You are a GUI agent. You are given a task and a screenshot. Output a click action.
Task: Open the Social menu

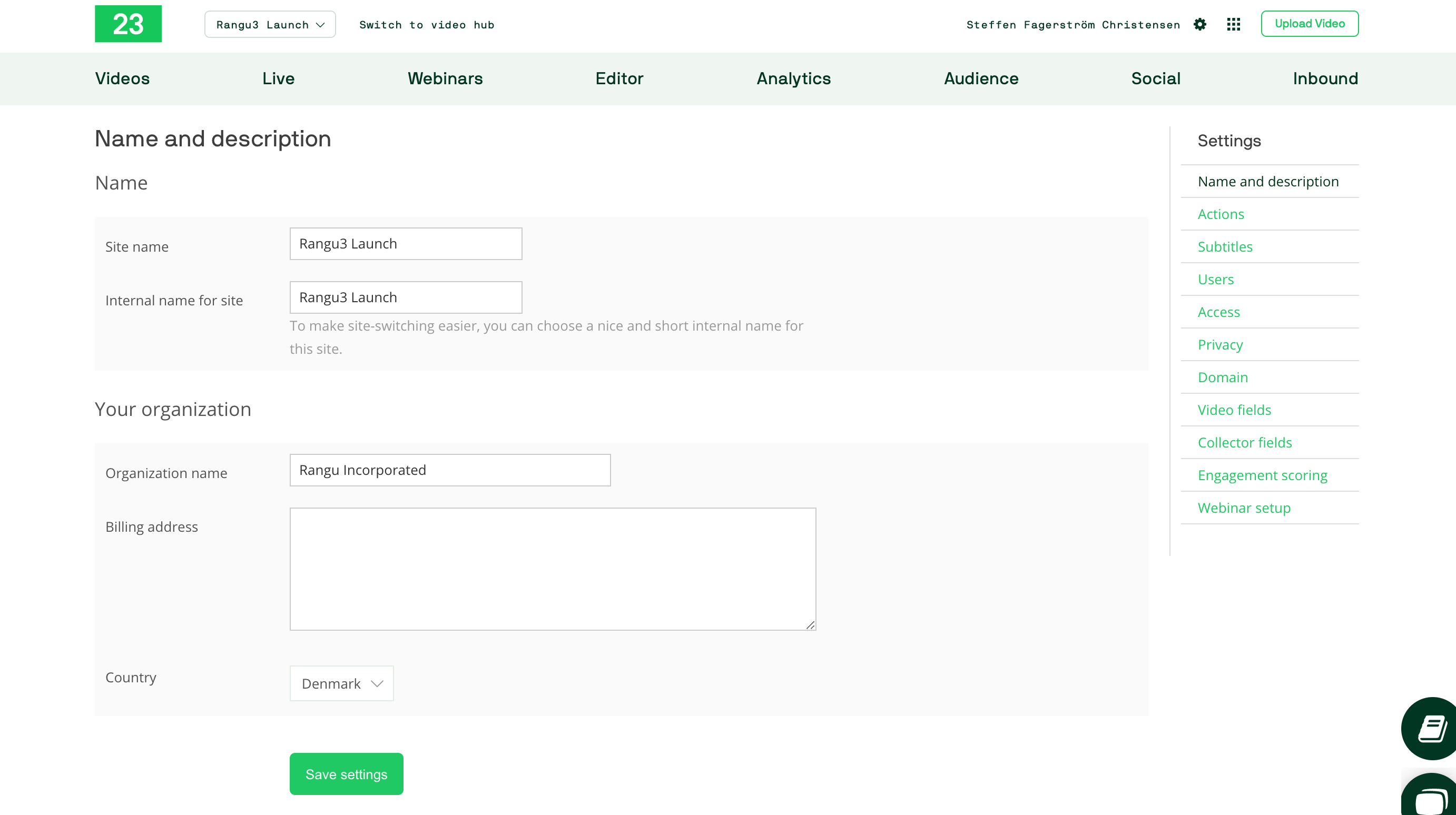1156,78
